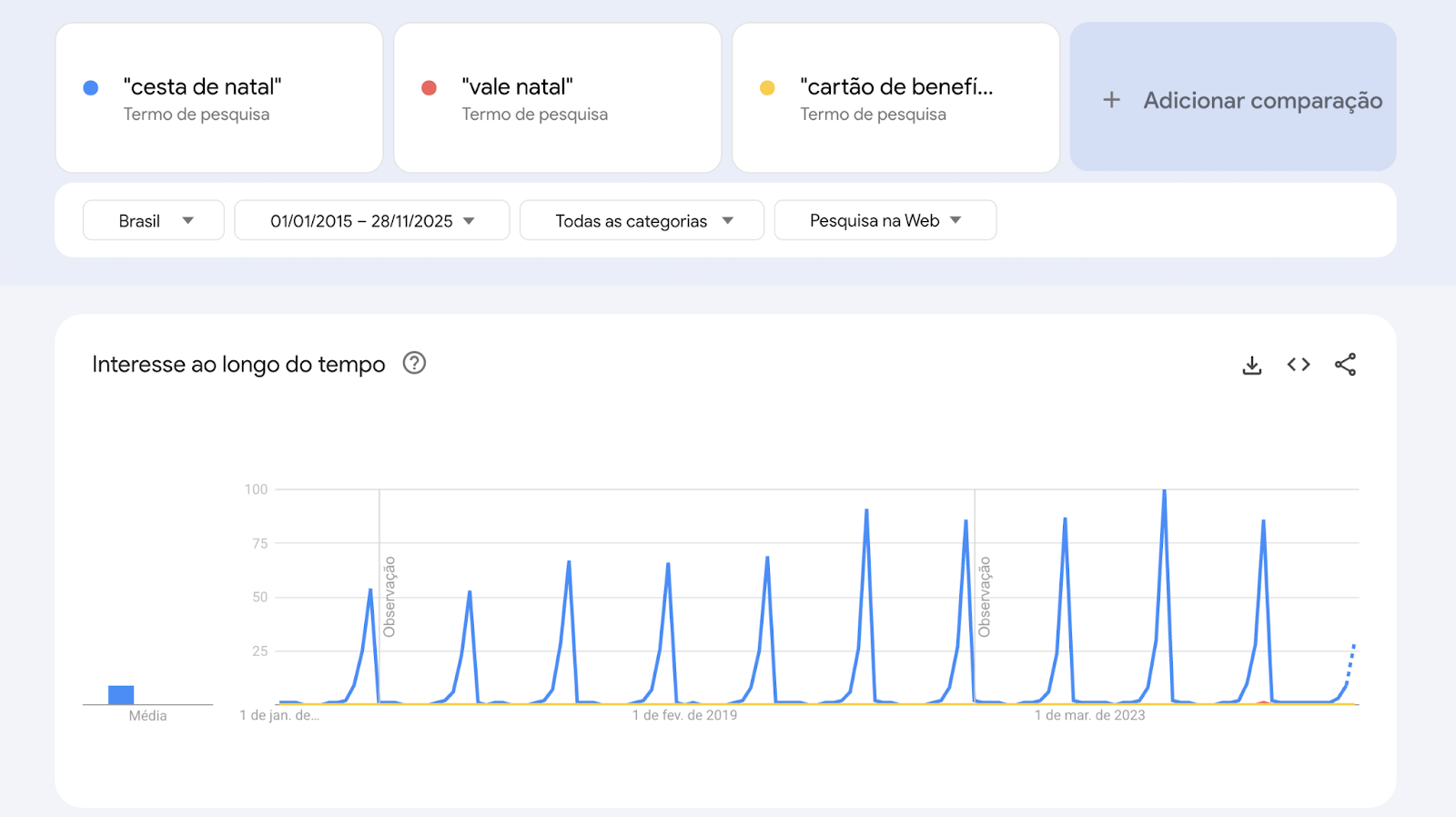The height and width of the screenshot is (817, 1456).
Task: Click the first Observação note marker
Action: tap(389, 597)
